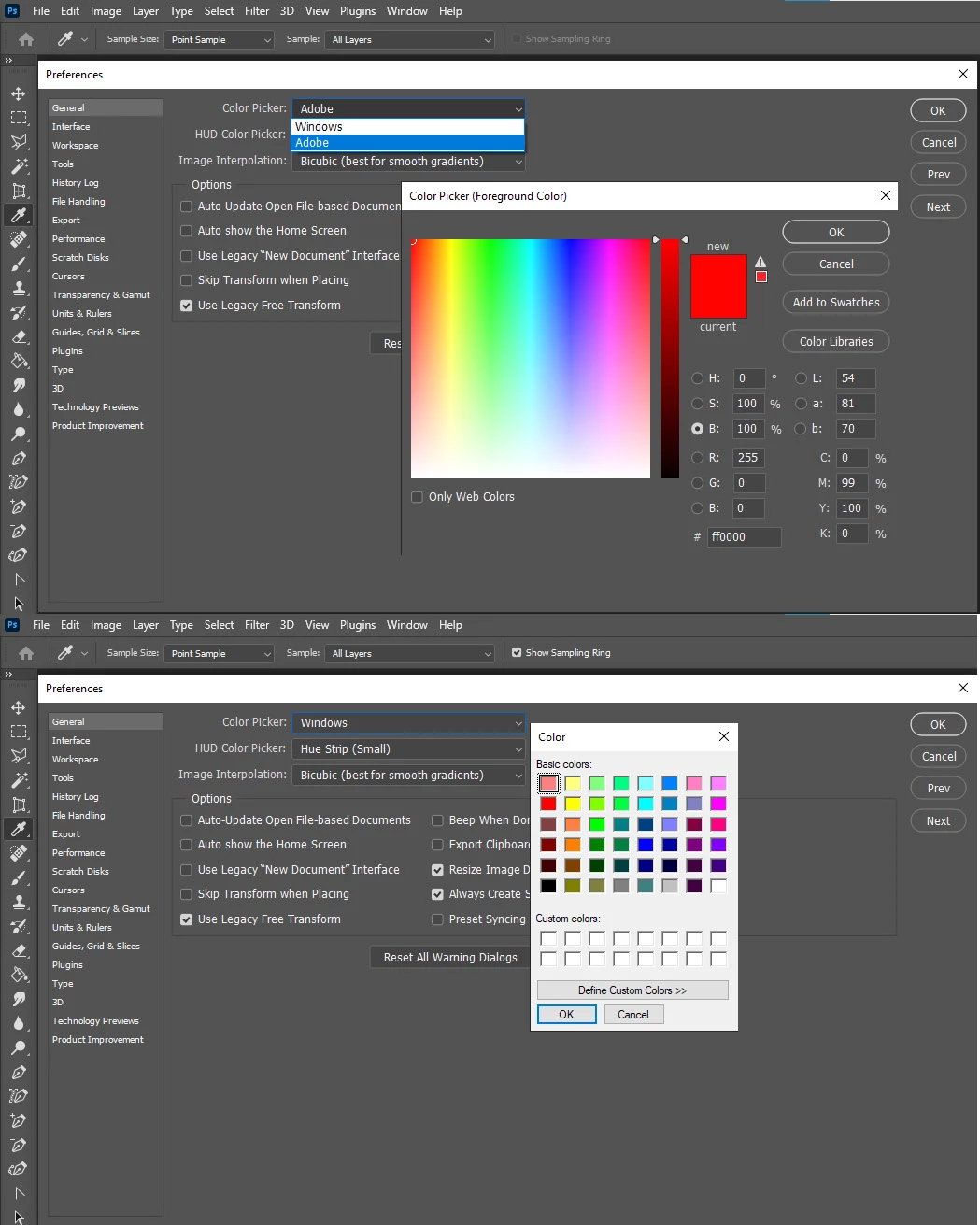The height and width of the screenshot is (1225, 980).
Task: Click Add to Swatches button
Action: 836,303
